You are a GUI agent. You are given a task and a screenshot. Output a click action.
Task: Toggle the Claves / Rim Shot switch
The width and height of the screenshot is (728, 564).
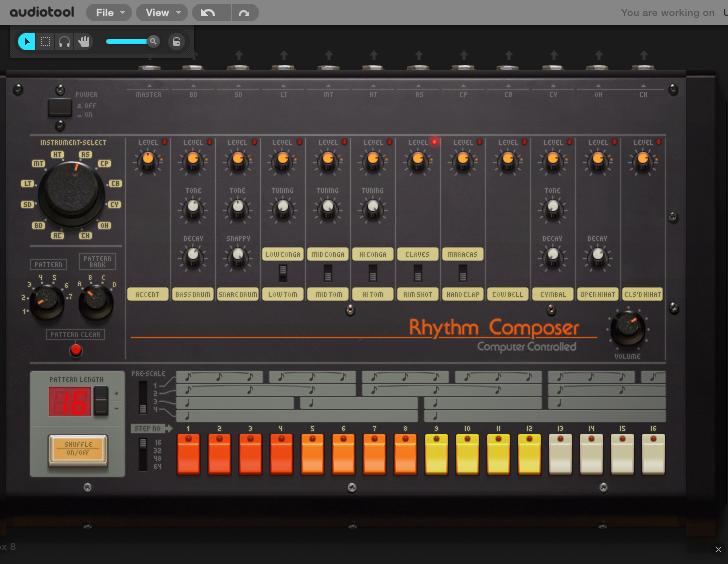[x=418, y=273]
